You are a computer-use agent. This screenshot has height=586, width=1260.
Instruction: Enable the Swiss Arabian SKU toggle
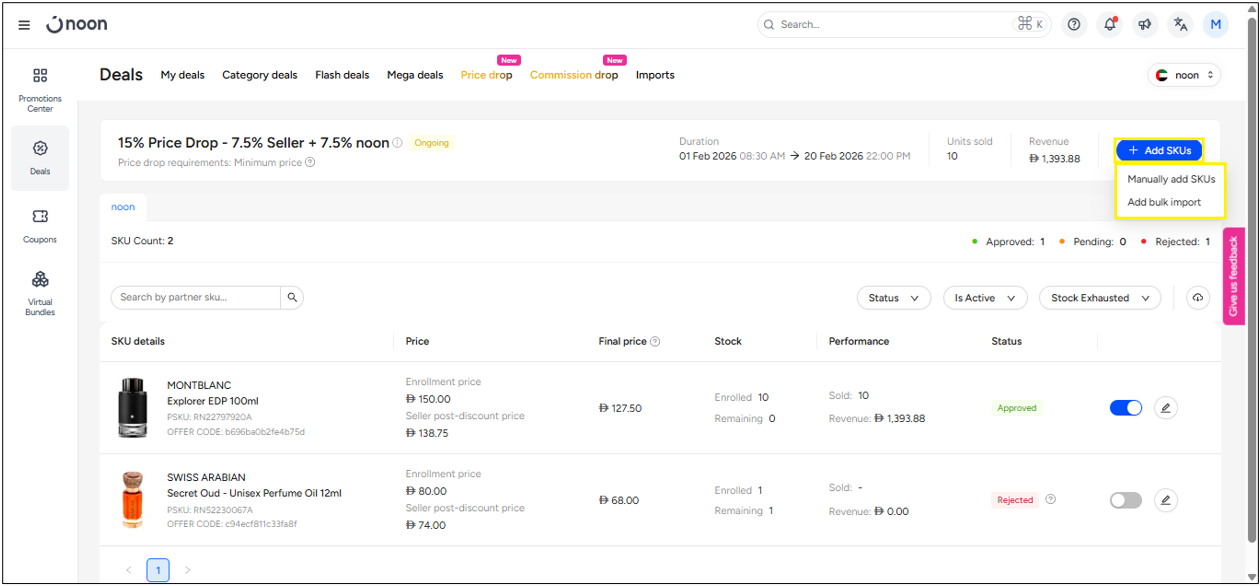point(1126,500)
